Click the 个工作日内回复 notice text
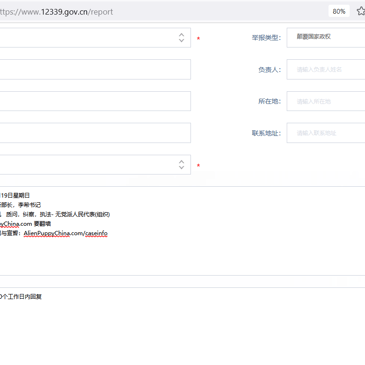The image size is (365, 365). coord(21,297)
